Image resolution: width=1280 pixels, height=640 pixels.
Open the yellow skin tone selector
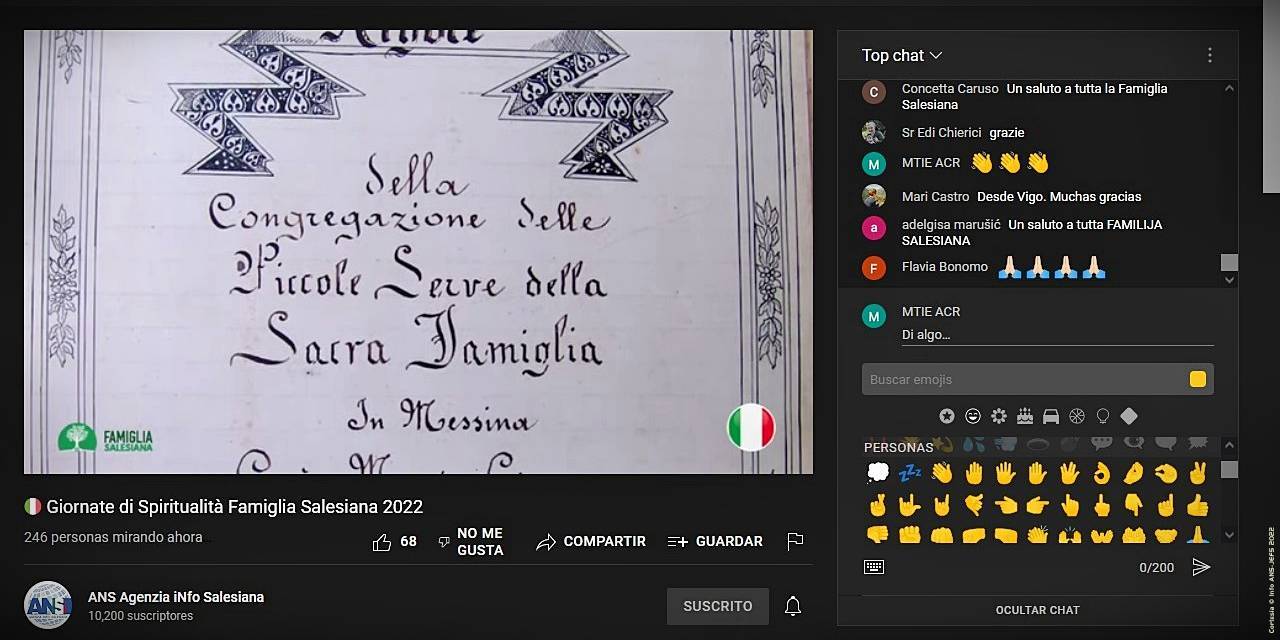tap(1197, 379)
